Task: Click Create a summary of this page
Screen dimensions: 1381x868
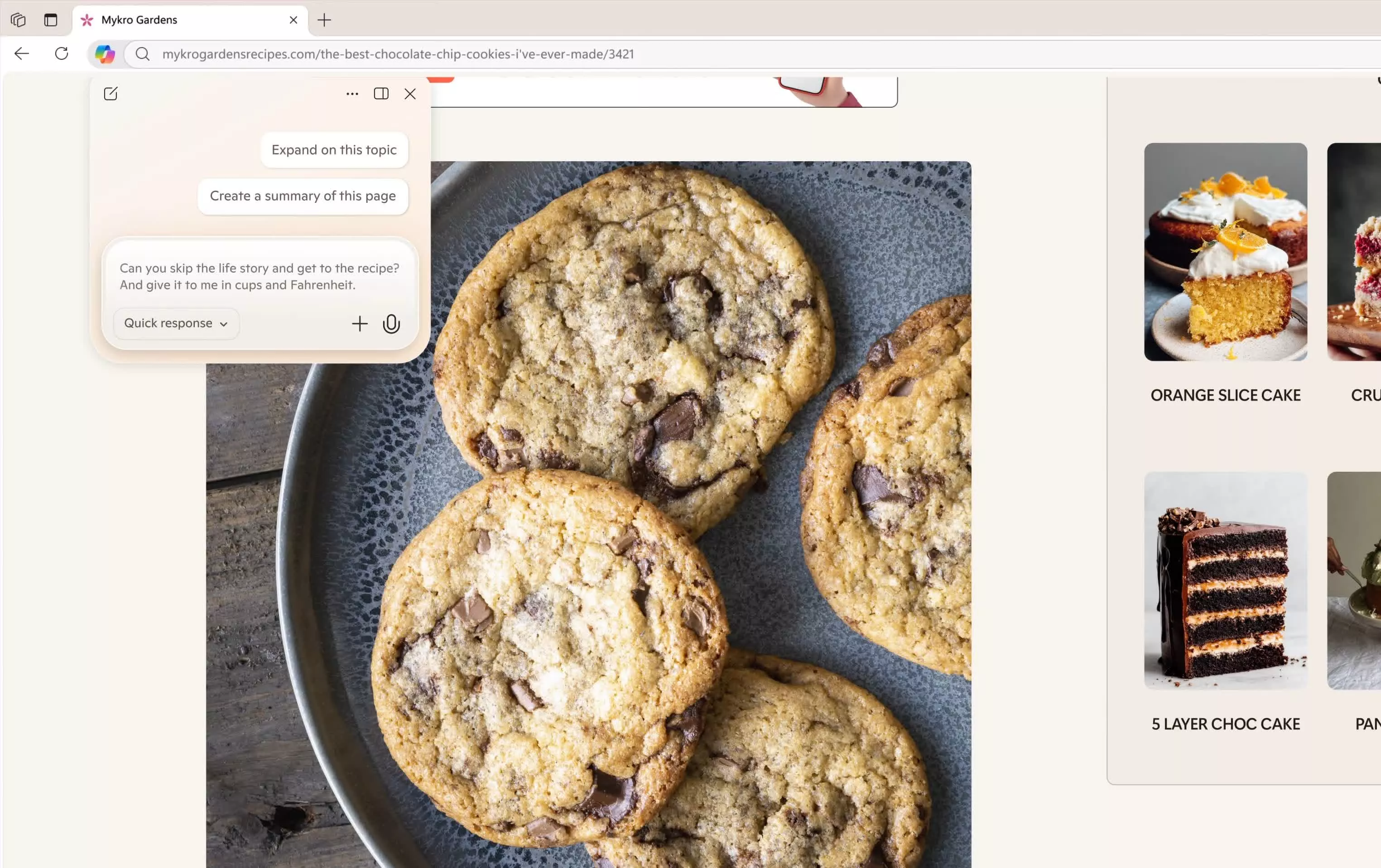Action: pos(303,196)
